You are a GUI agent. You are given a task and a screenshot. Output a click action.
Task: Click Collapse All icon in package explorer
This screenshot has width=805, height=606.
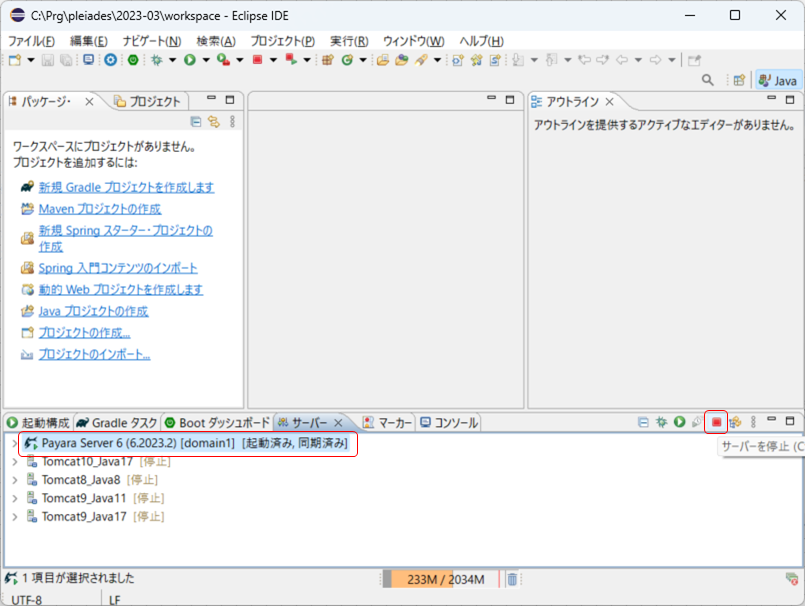point(196,122)
